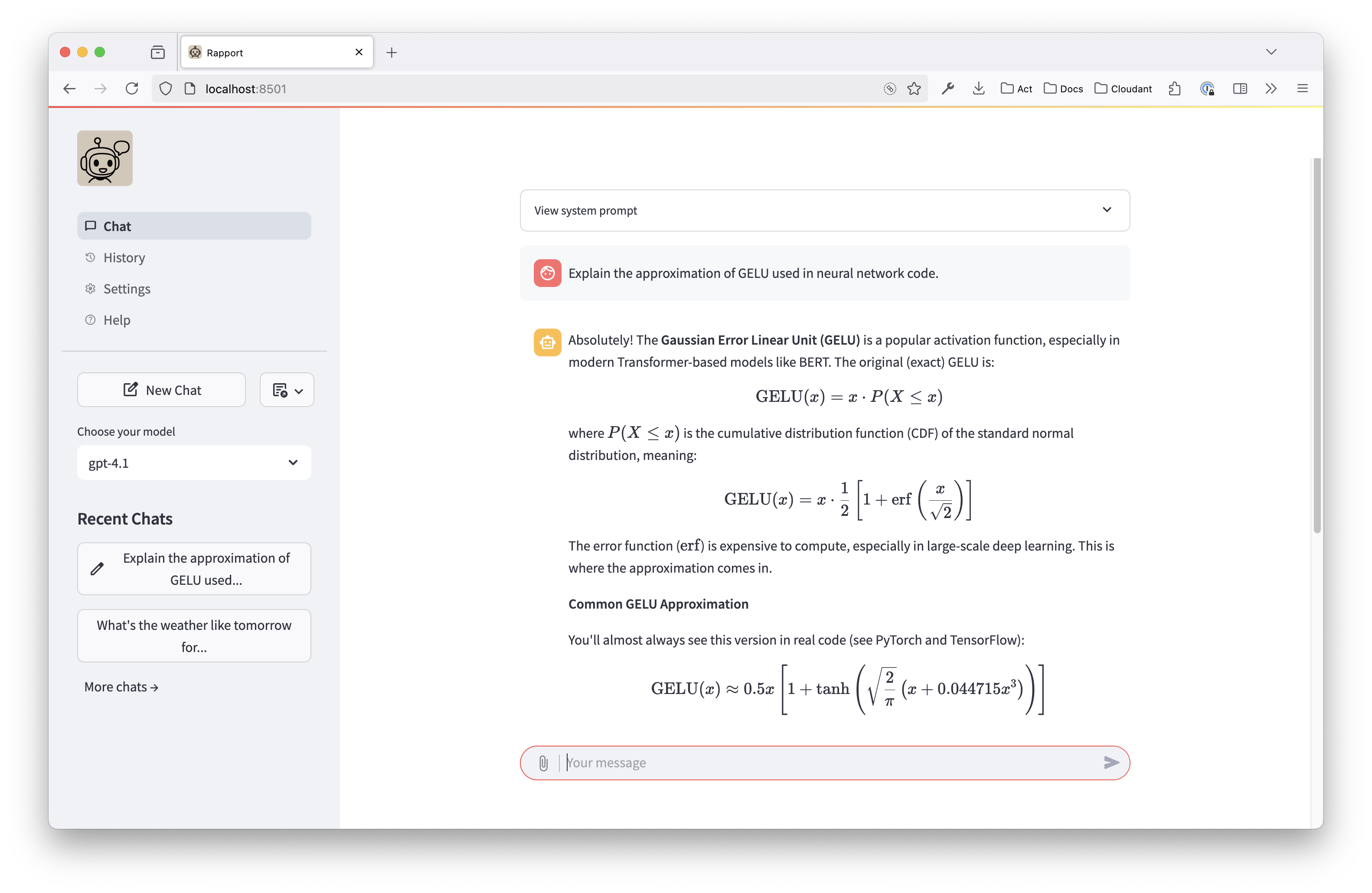Open the browser hamburger menu
This screenshot has width=1372, height=893.
click(x=1302, y=89)
